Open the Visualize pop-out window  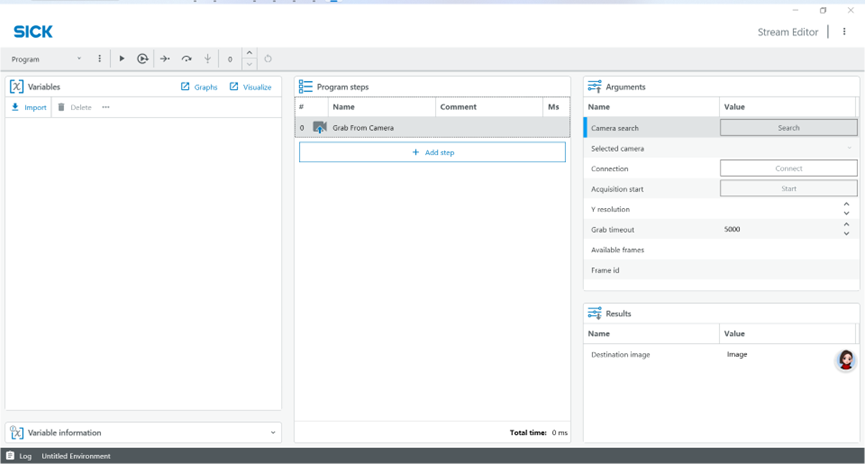(249, 87)
